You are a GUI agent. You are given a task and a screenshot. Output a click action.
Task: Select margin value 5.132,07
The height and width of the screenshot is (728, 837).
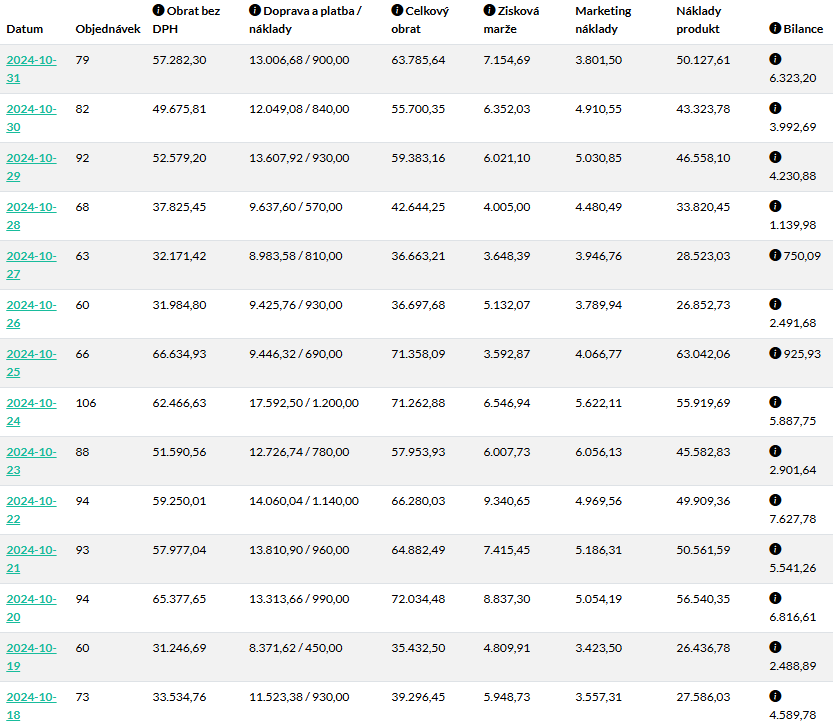coord(507,305)
